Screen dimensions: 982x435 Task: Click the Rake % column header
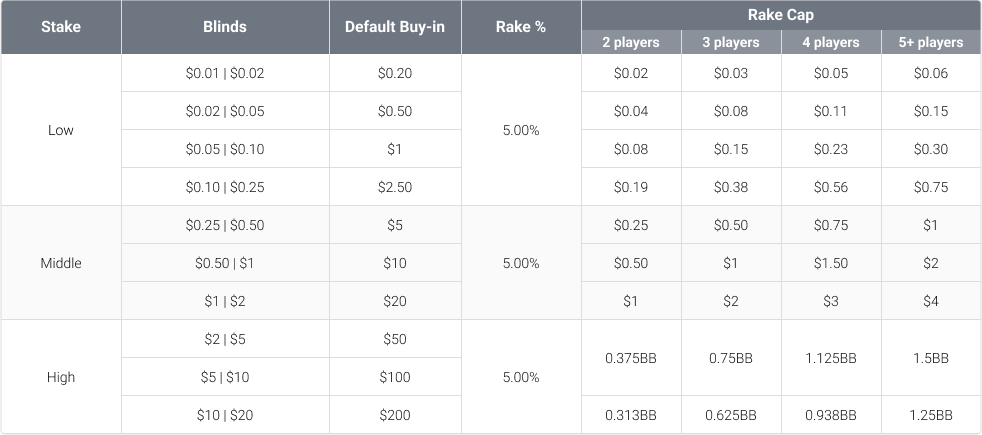(x=521, y=27)
